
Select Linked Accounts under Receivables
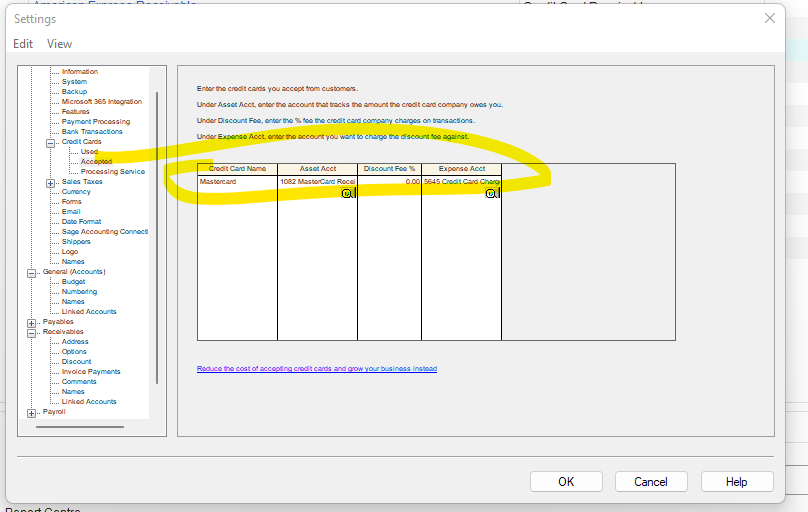point(89,402)
